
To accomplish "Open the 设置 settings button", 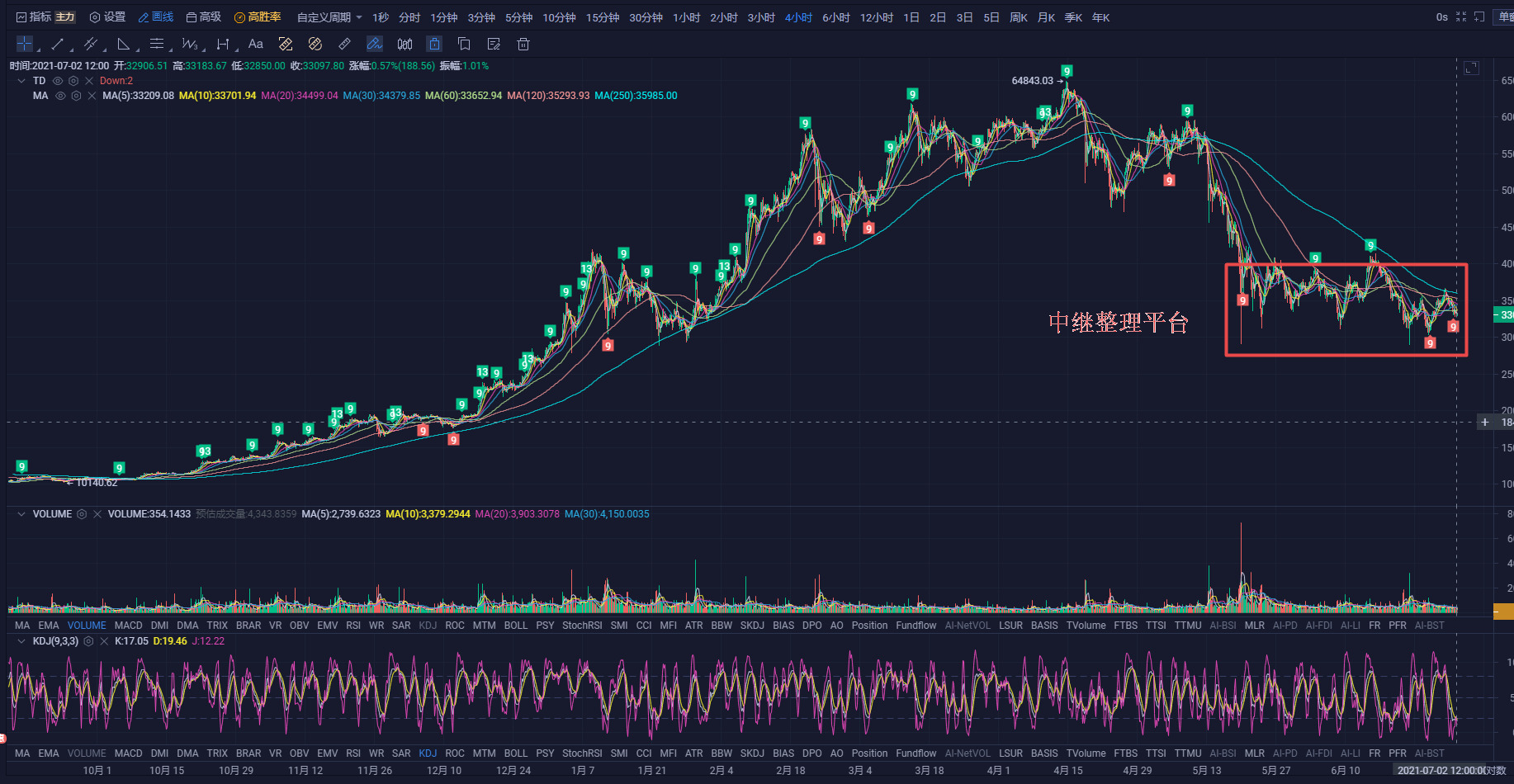I will pos(107,17).
